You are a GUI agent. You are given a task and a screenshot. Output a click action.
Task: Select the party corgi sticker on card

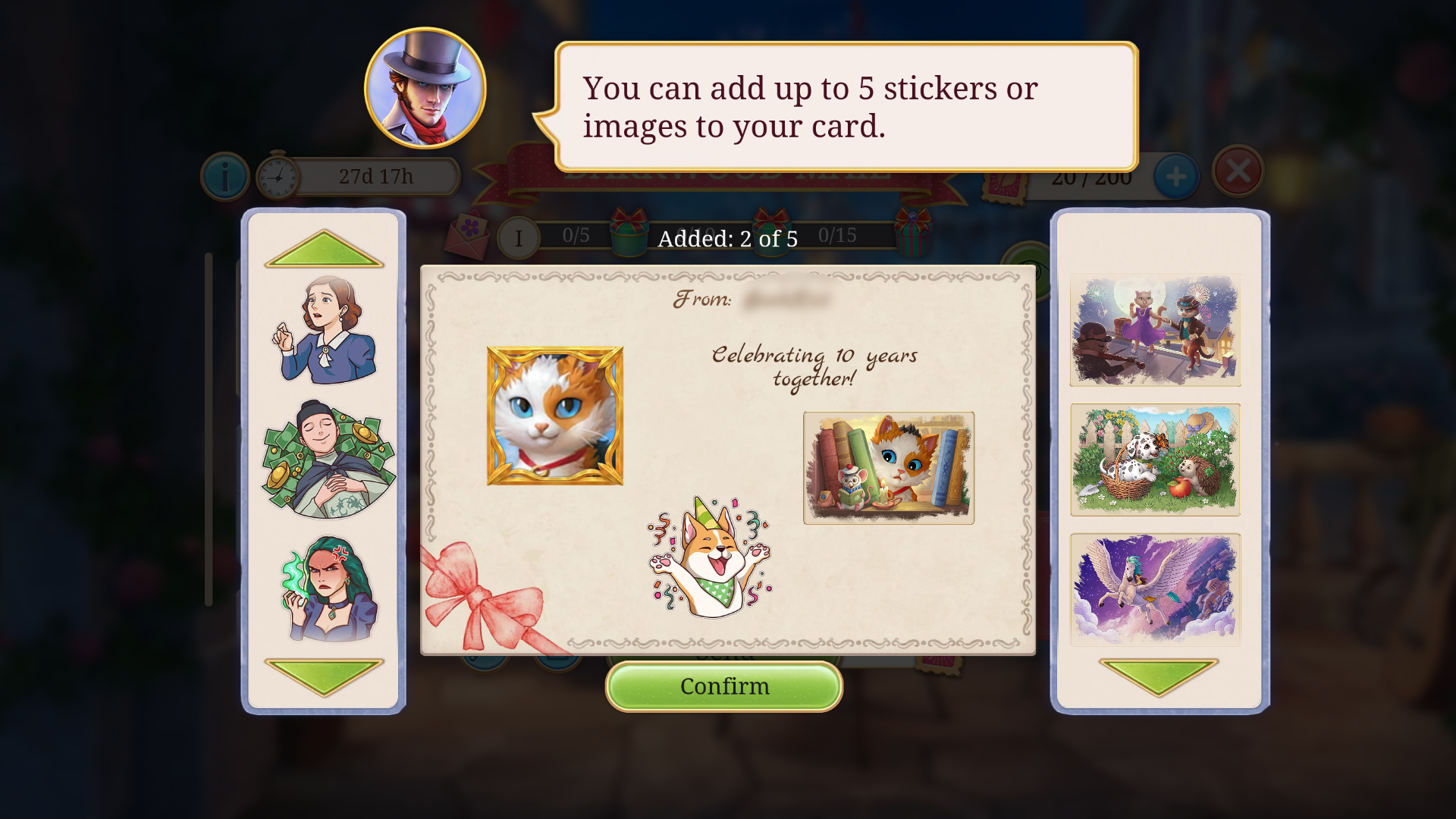point(710,557)
